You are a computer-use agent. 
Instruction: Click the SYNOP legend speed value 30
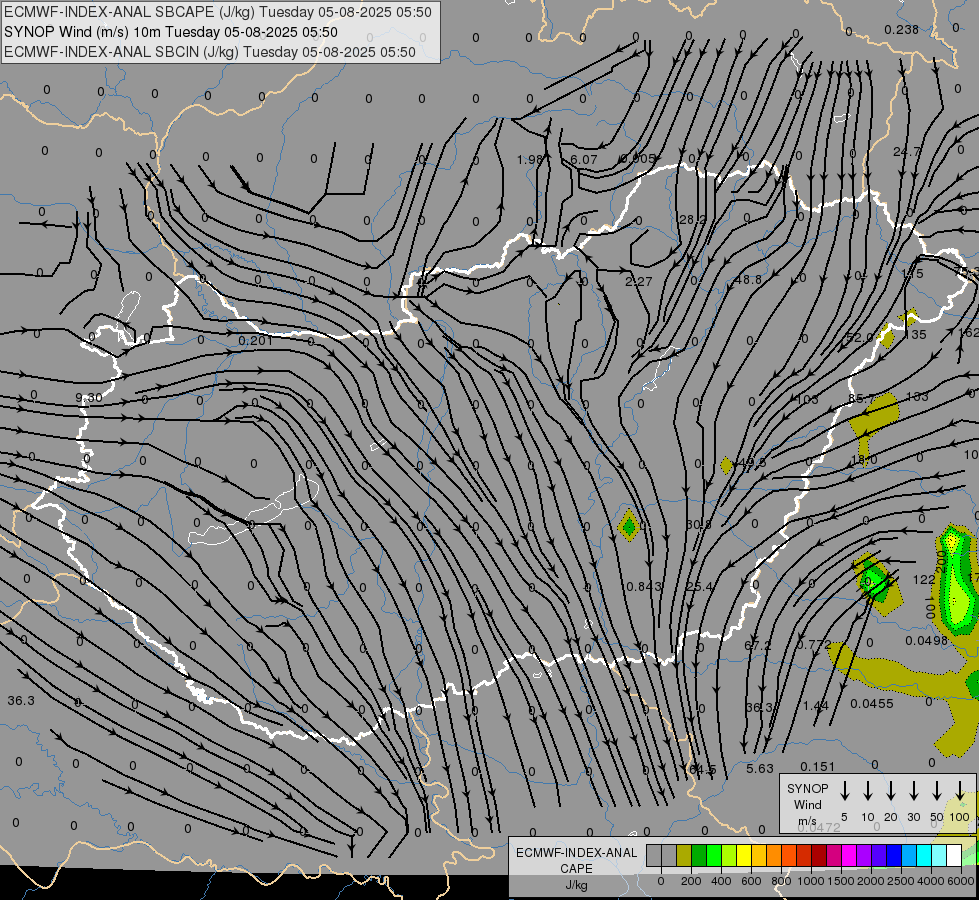tap(913, 817)
